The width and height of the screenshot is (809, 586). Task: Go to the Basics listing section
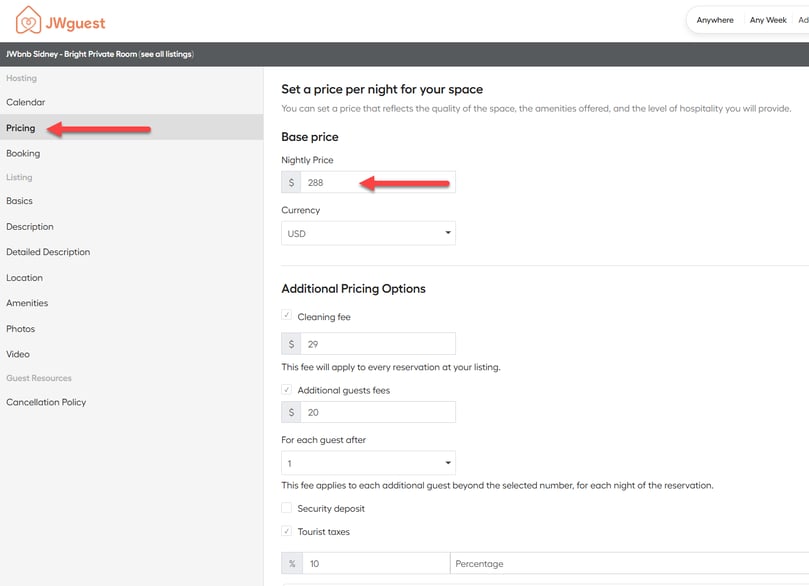pyautogui.click(x=19, y=201)
